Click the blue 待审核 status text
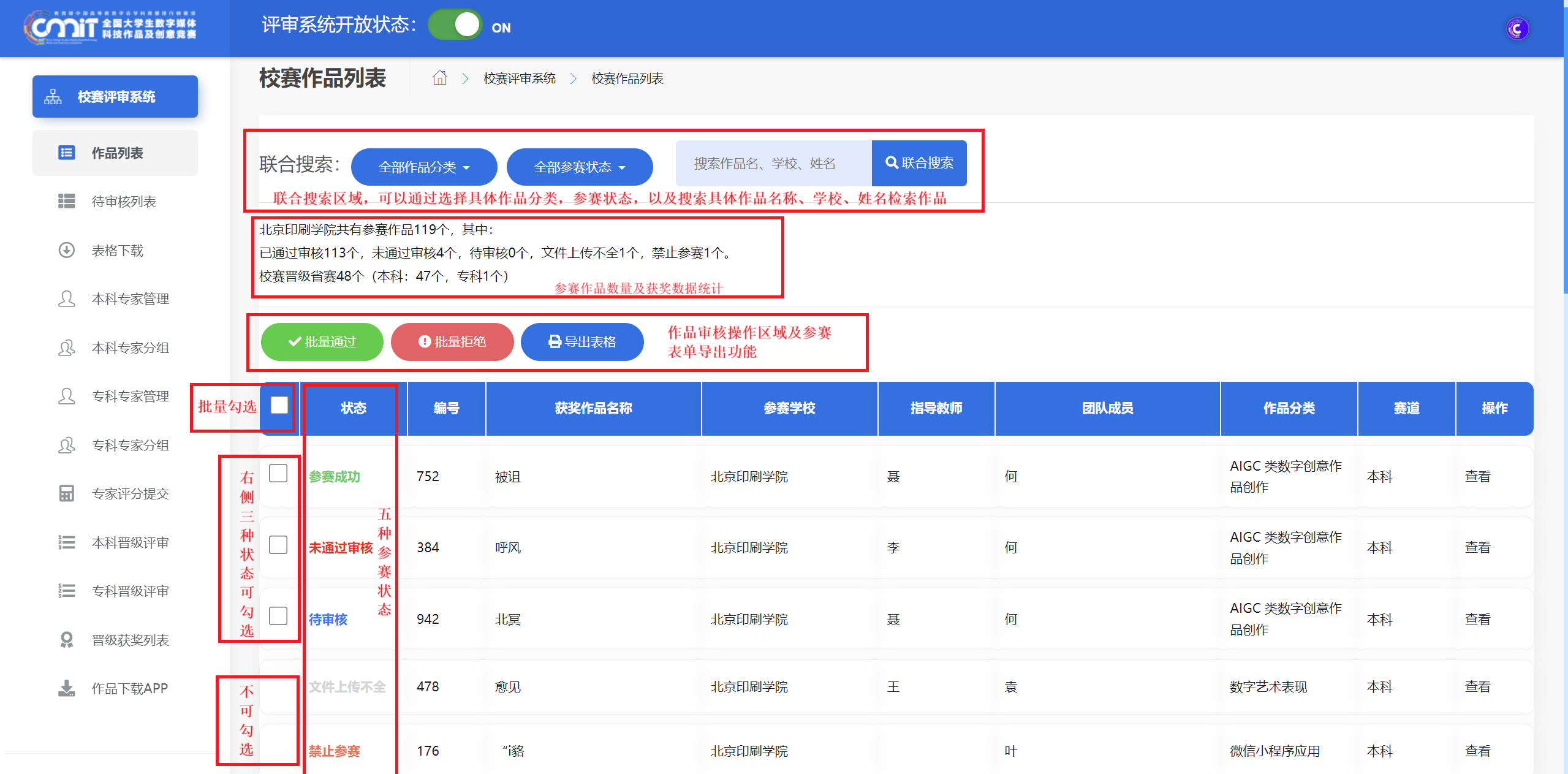This screenshot has height=774, width=1568. [328, 619]
